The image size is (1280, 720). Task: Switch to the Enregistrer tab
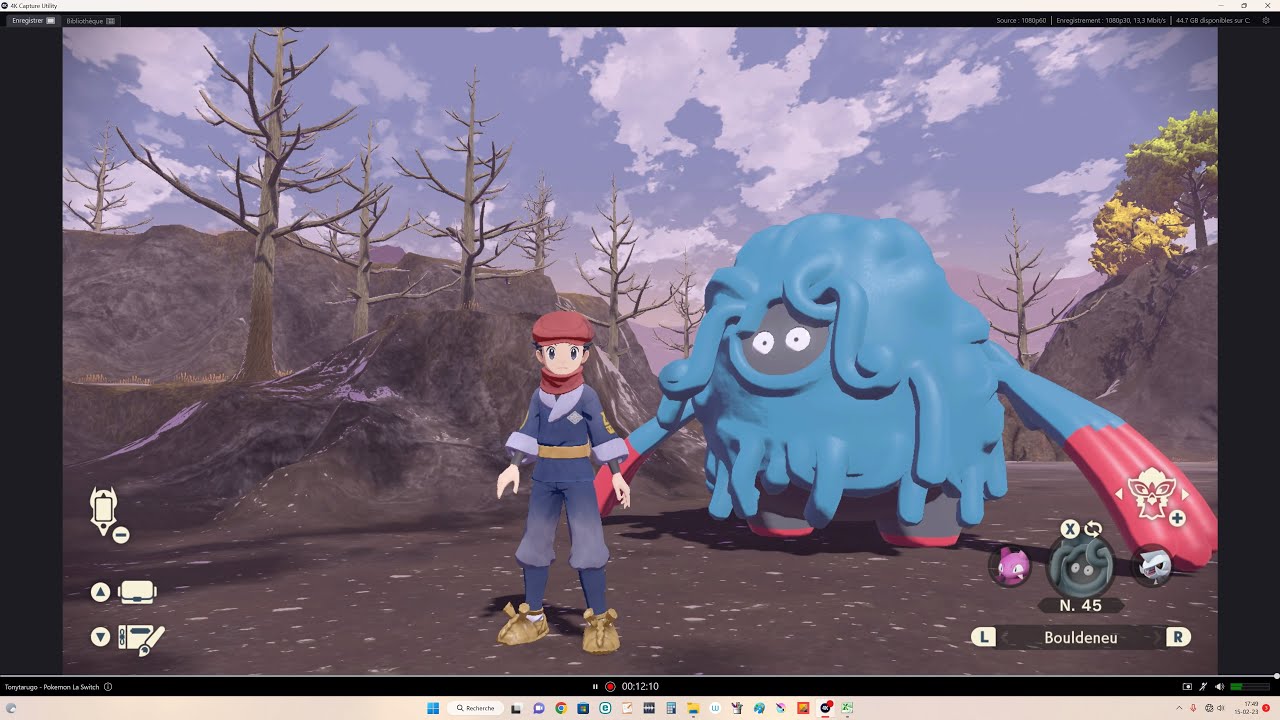[33, 20]
